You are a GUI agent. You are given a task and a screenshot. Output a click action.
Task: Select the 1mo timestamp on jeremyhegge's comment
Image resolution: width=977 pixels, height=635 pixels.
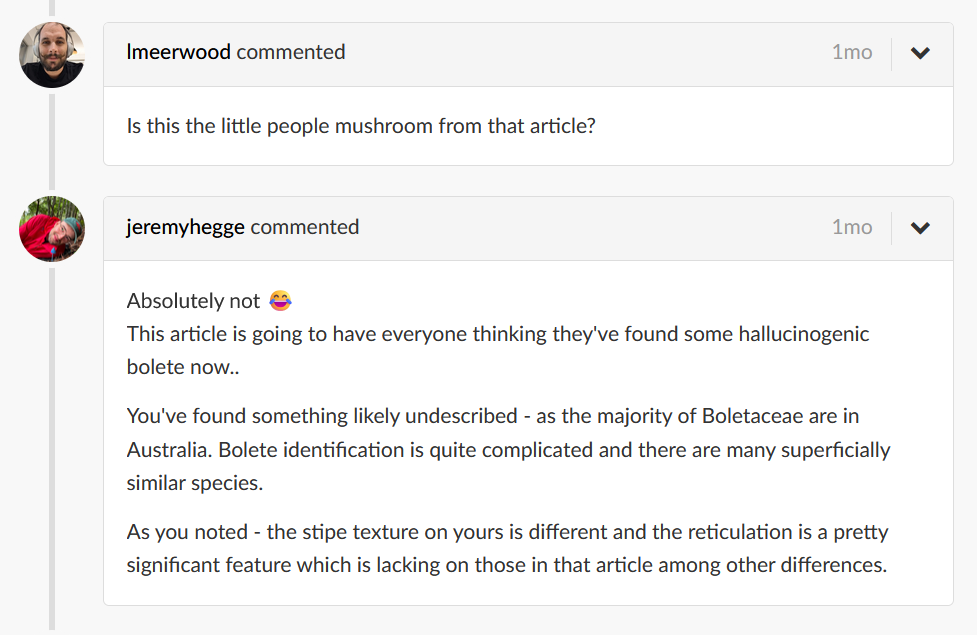(x=851, y=227)
